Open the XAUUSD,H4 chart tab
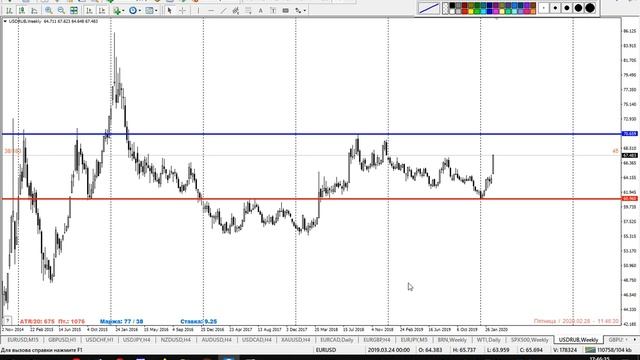 click(296, 340)
